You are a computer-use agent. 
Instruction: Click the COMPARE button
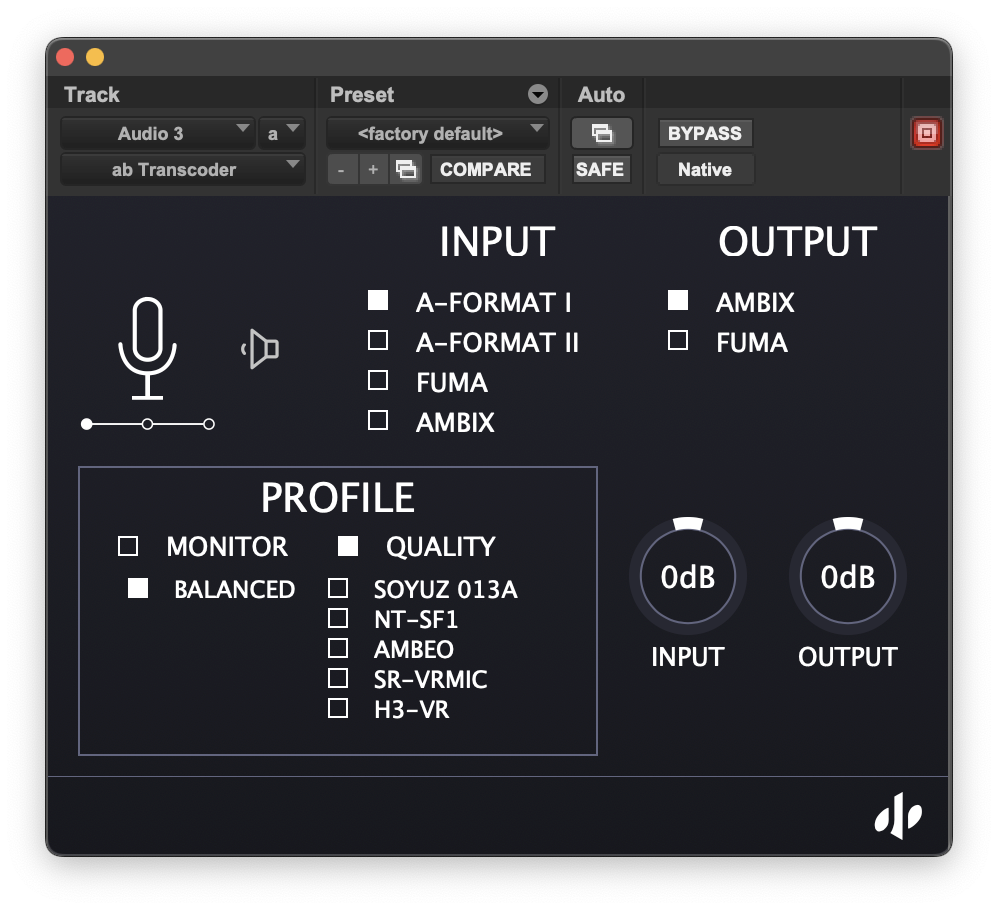(x=487, y=169)
